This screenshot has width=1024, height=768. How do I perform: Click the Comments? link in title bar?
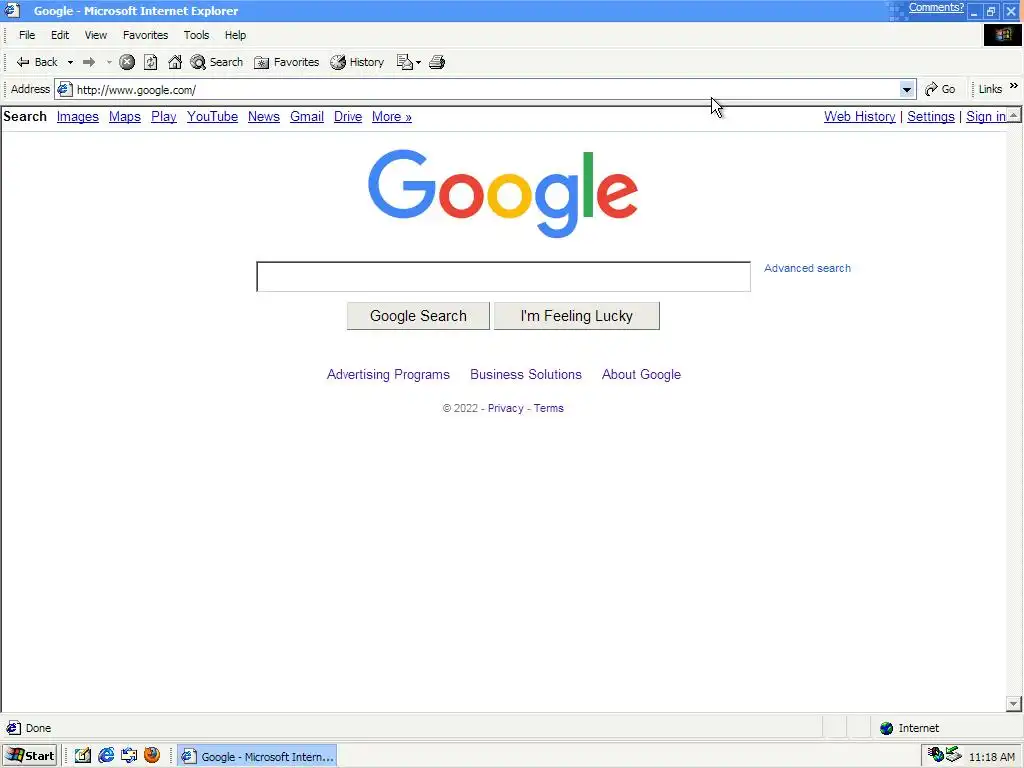[936, 8]
